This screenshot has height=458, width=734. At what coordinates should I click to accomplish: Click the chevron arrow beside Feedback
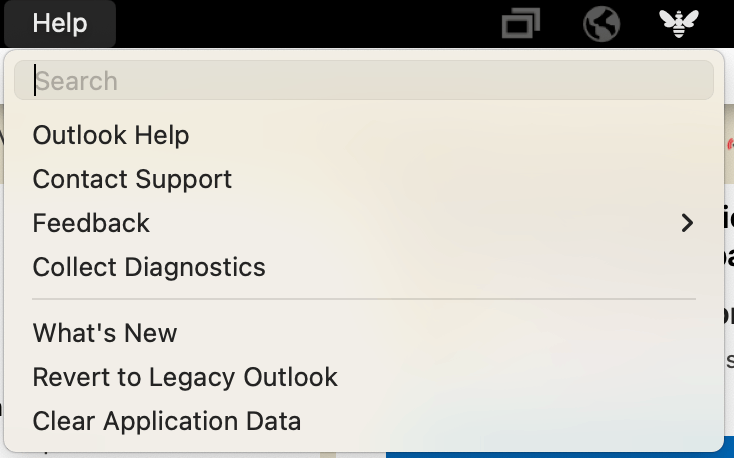(x=687, y=223)
